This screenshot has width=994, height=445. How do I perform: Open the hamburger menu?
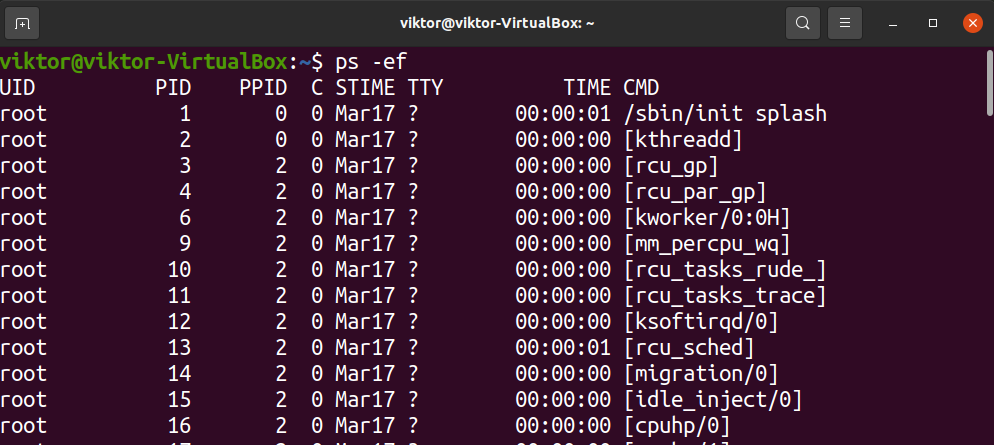tap(844, 23)
